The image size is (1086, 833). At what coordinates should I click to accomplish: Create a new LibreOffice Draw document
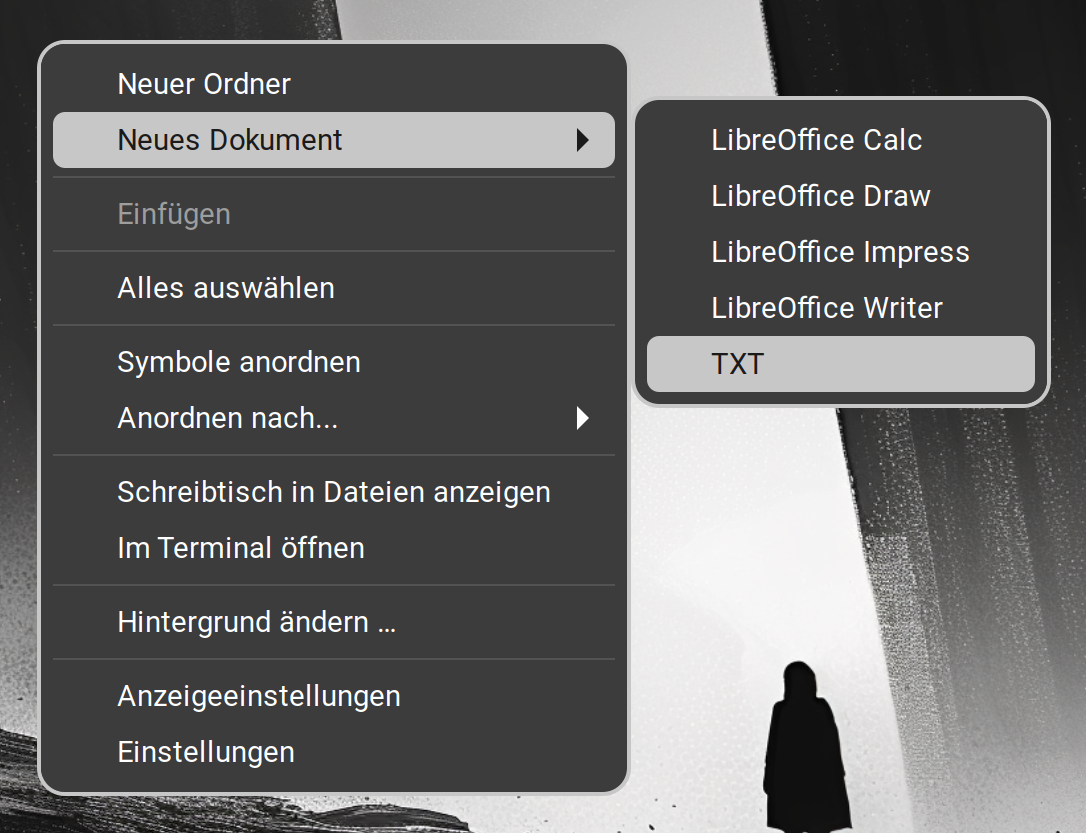821,196
